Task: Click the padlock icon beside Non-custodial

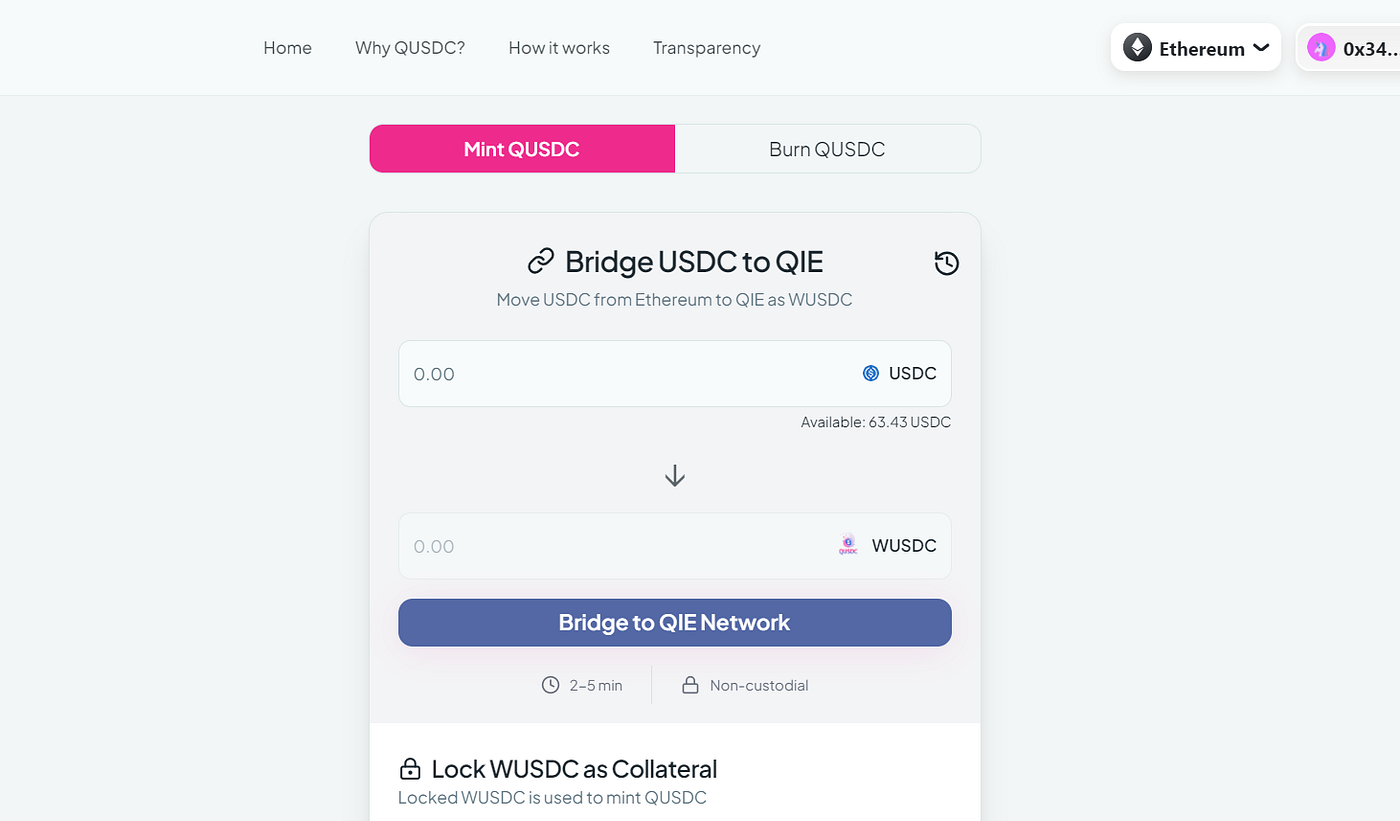Action: point(690,685)
